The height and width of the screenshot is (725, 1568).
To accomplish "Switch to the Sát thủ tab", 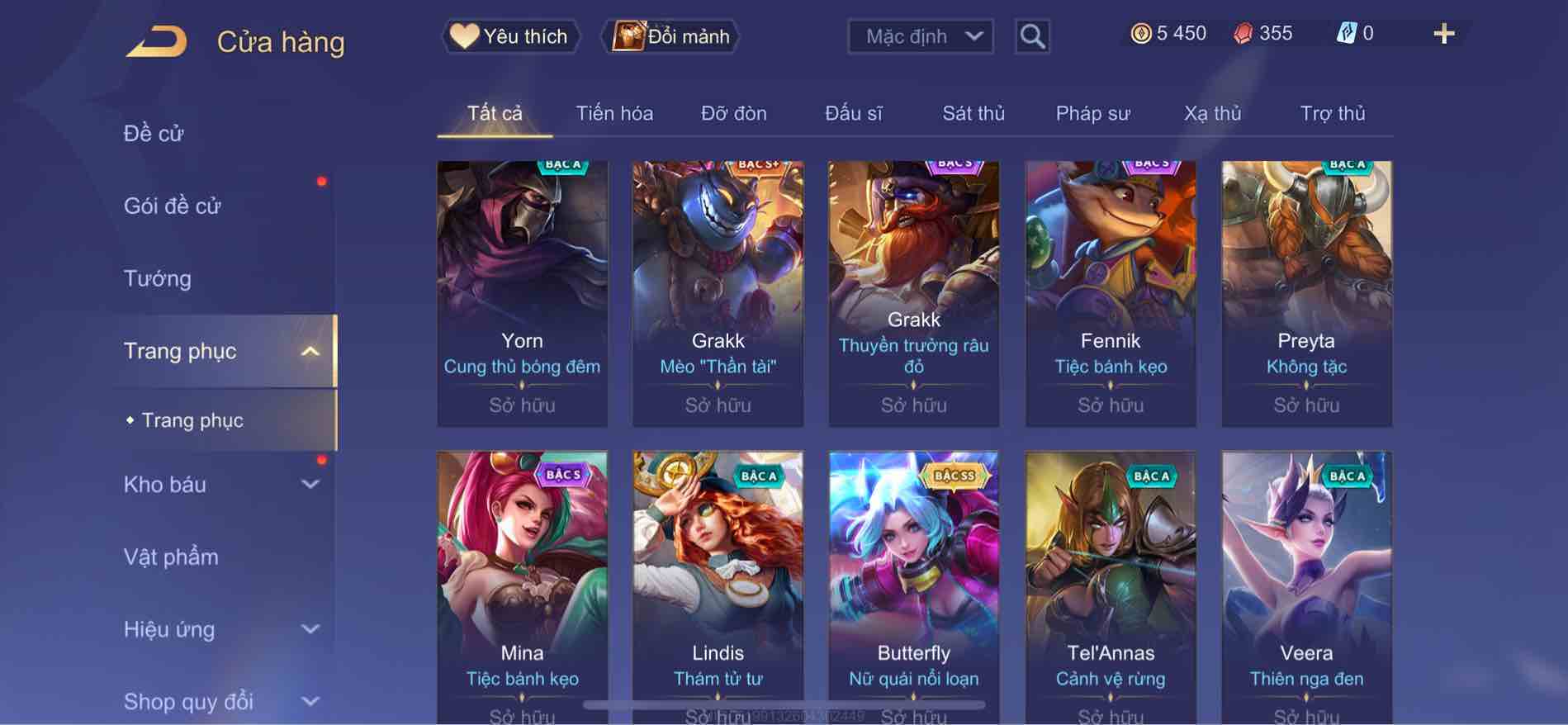I will click(x=973, y=113).
